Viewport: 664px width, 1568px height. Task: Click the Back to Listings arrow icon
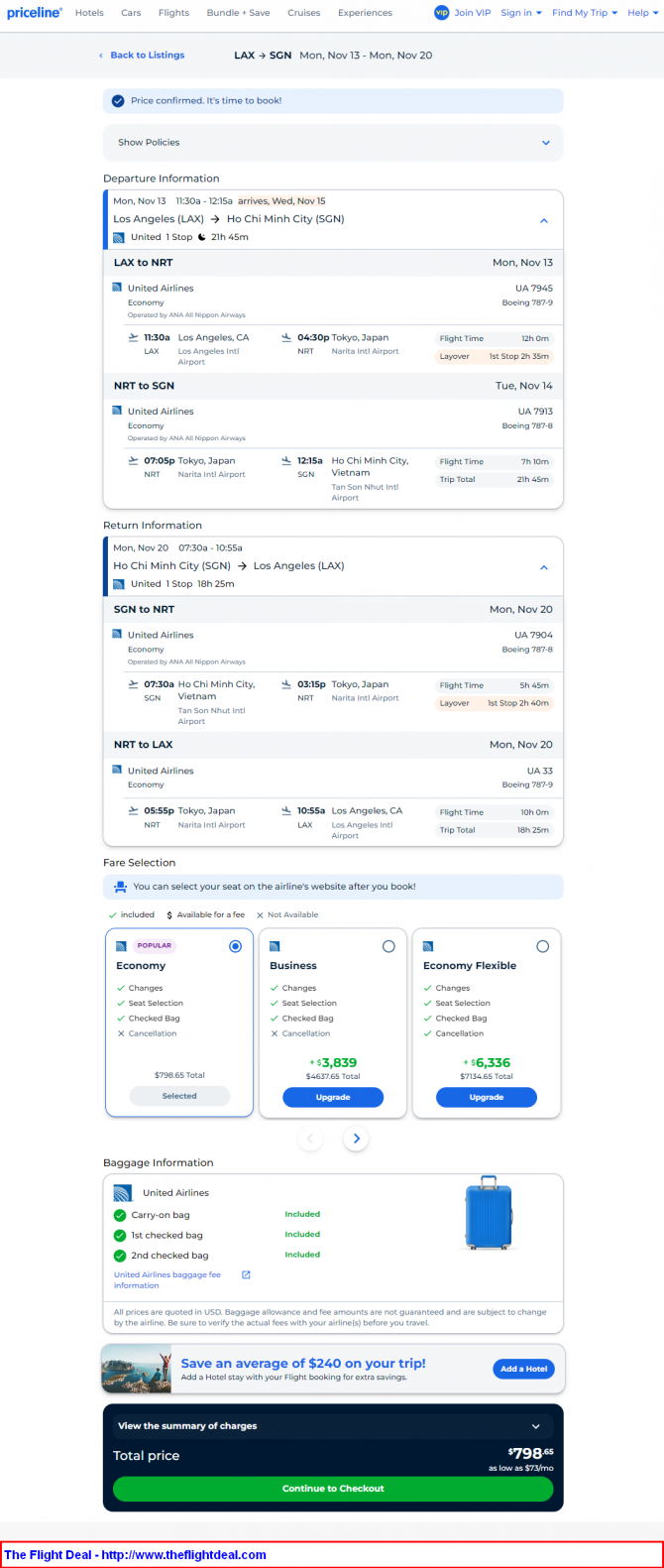point(101,56)
